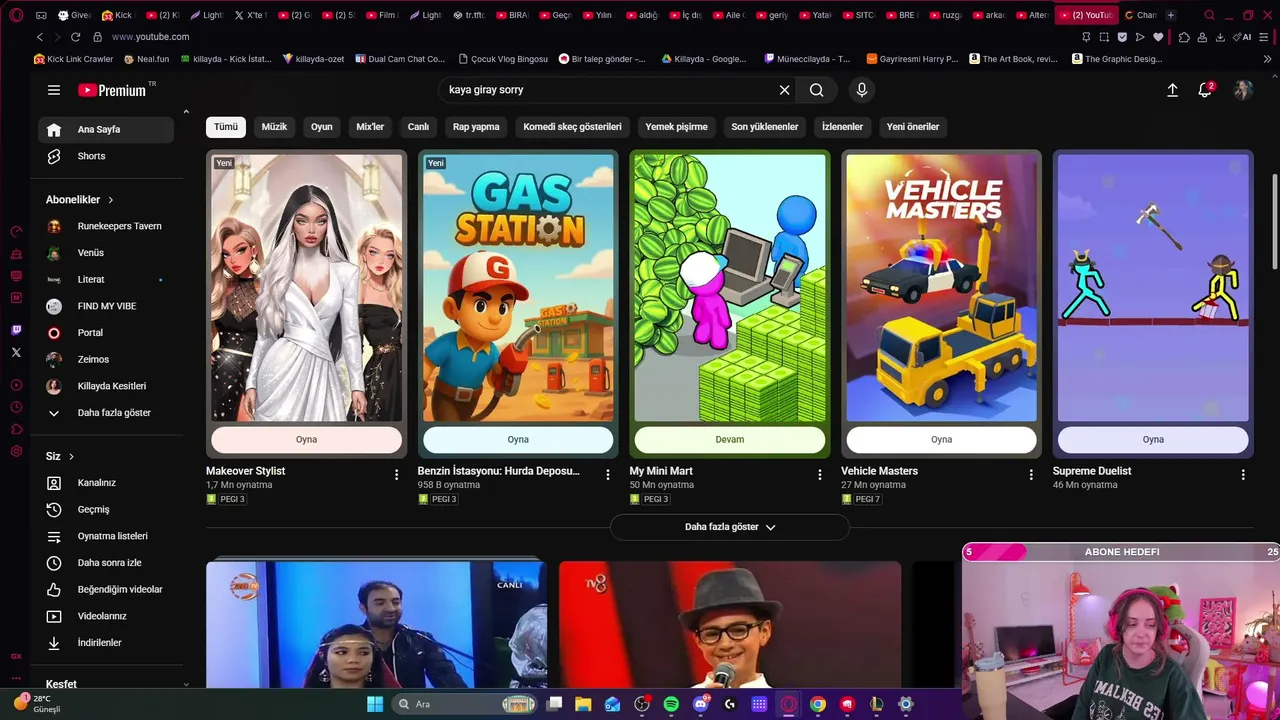Click the Opera menu logo button
The width and height of the screenshot is (1280, 720).
pos(16,15)
